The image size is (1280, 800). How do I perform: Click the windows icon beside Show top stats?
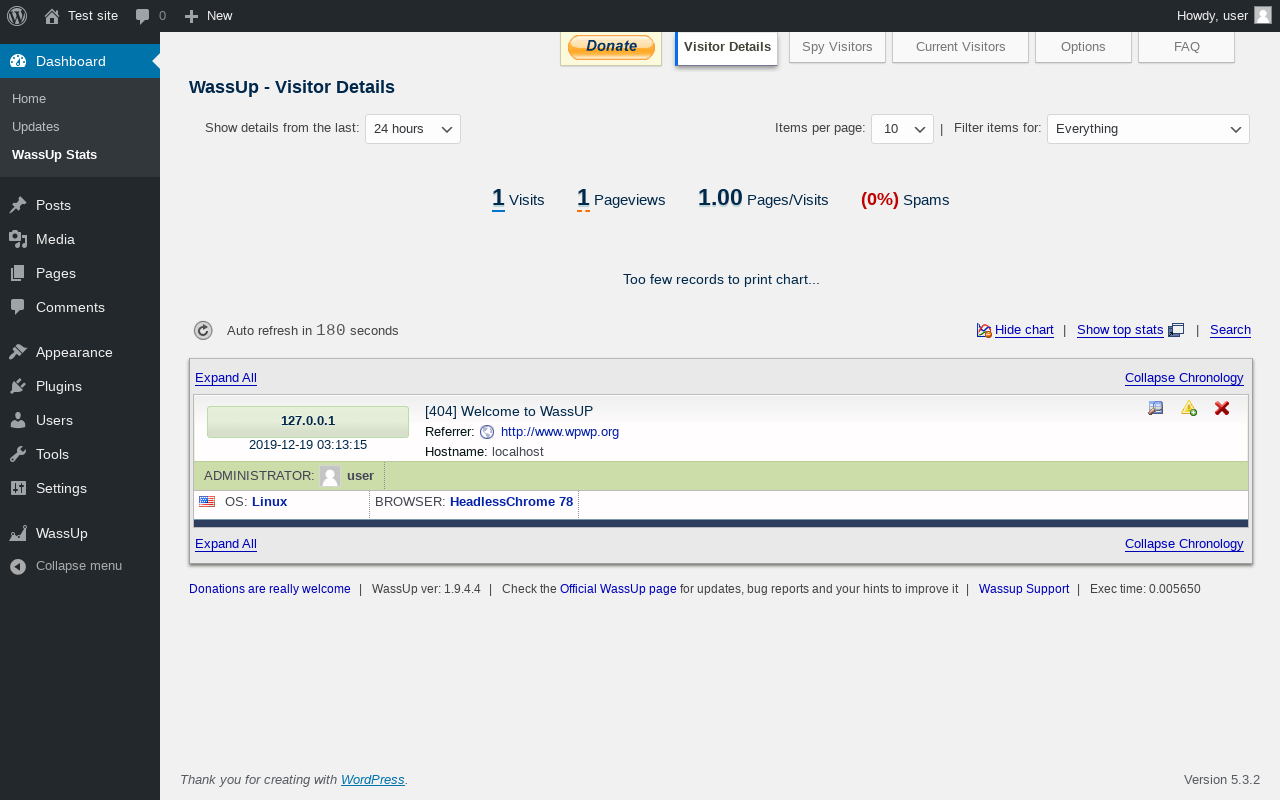tap(1176, 330)
